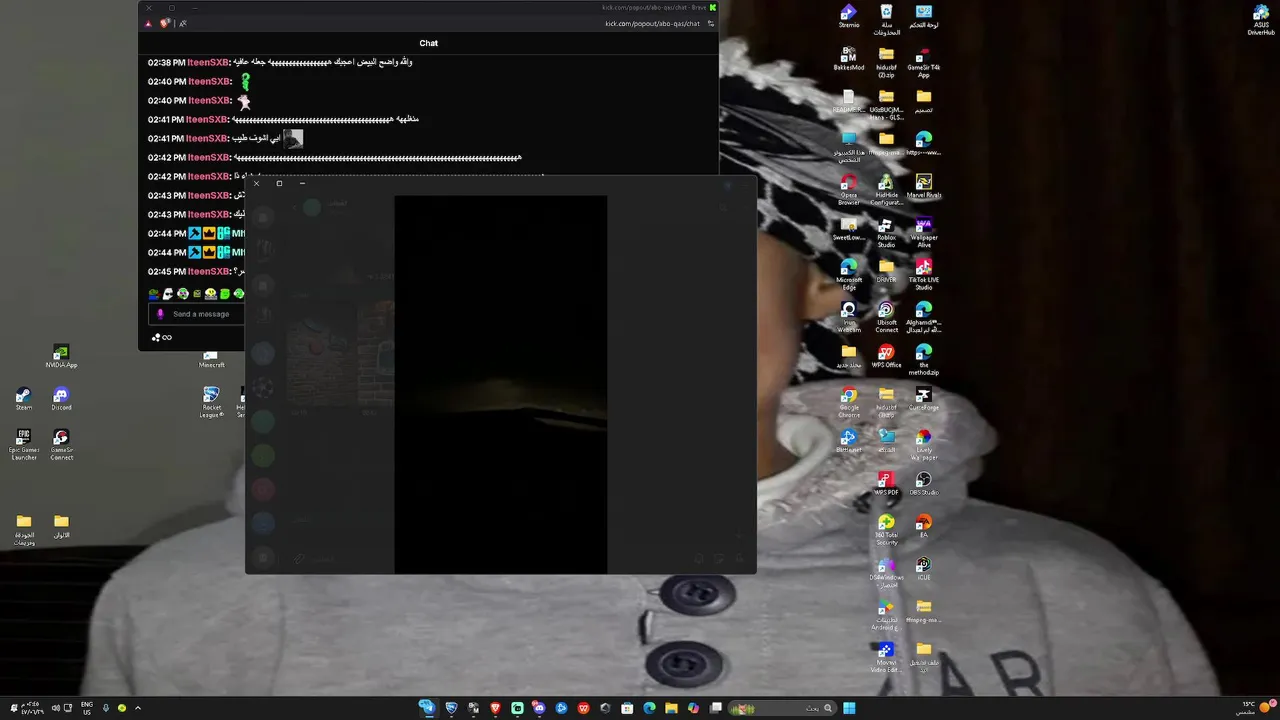Open the taskbar clock and date
Image resolution: width=1280 pixels, height=720 pixels.
pos(30,708)
